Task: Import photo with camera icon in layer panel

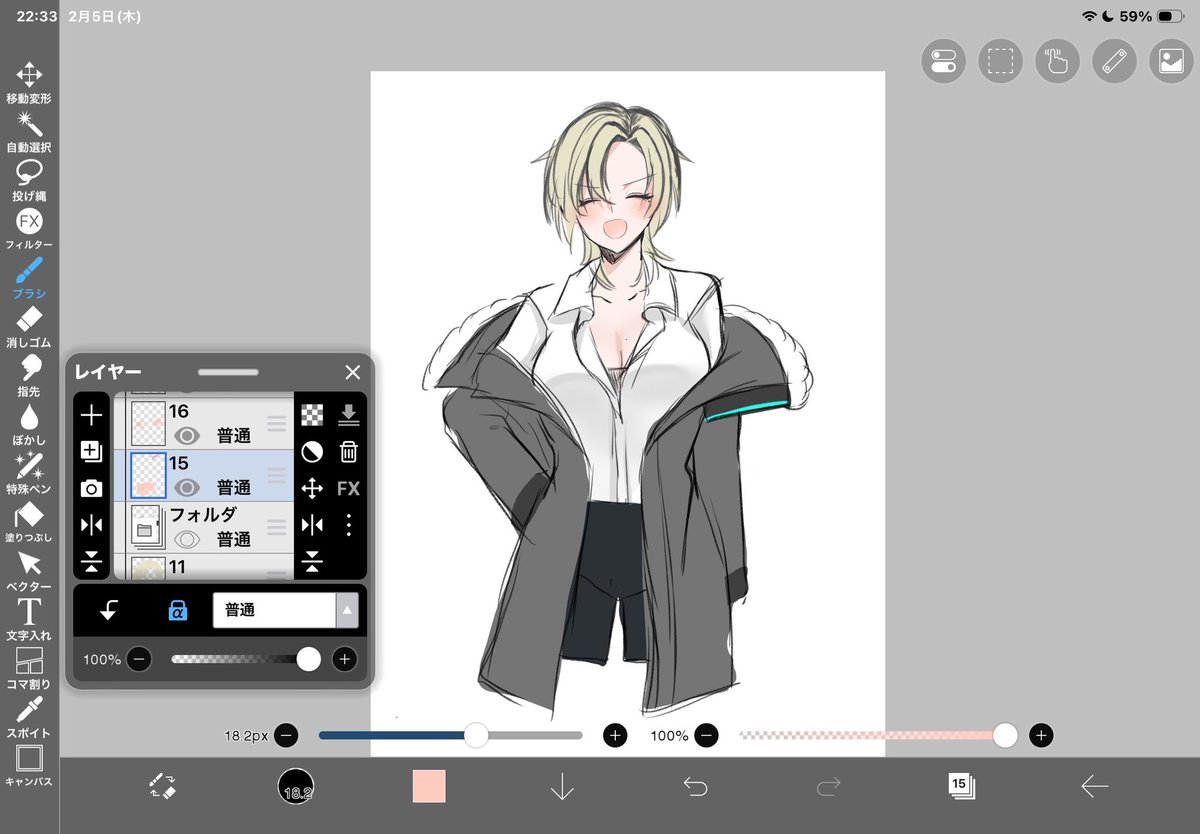Action: (x=91, y=488)
